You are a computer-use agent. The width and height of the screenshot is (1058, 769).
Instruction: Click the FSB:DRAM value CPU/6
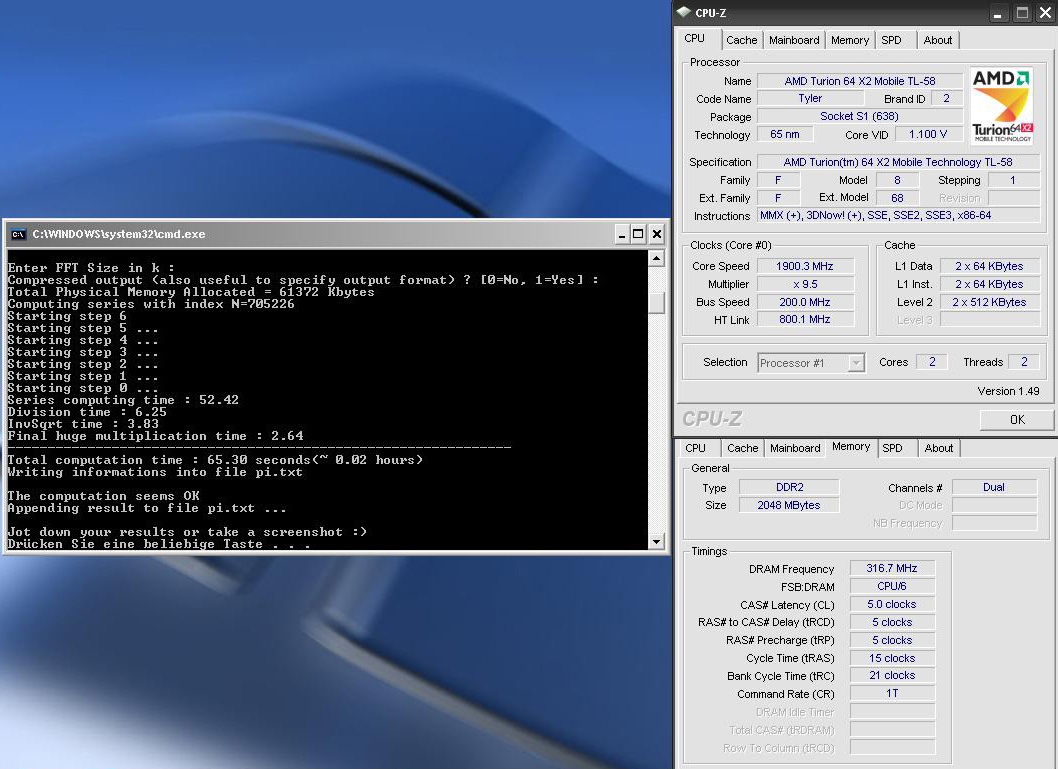tap(892, 587)
